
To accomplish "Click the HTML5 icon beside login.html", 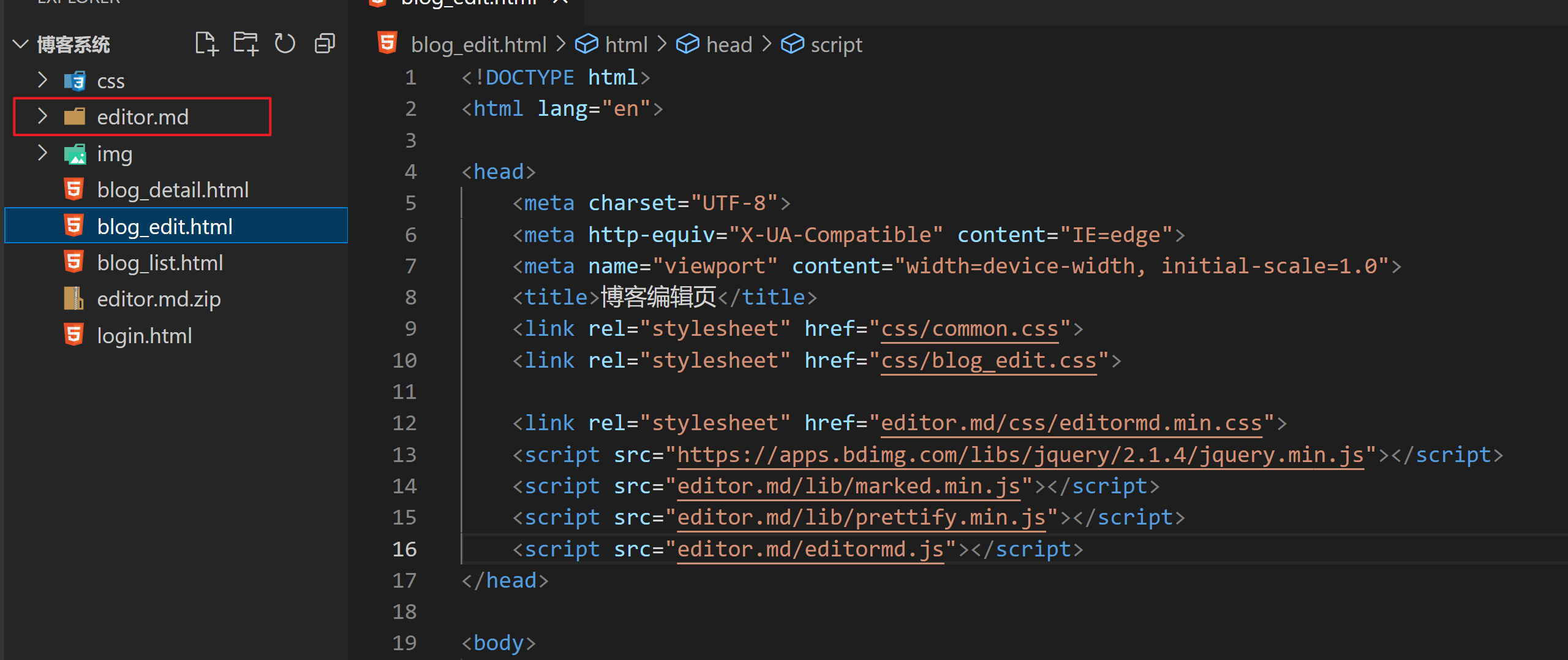I will 73,335.
